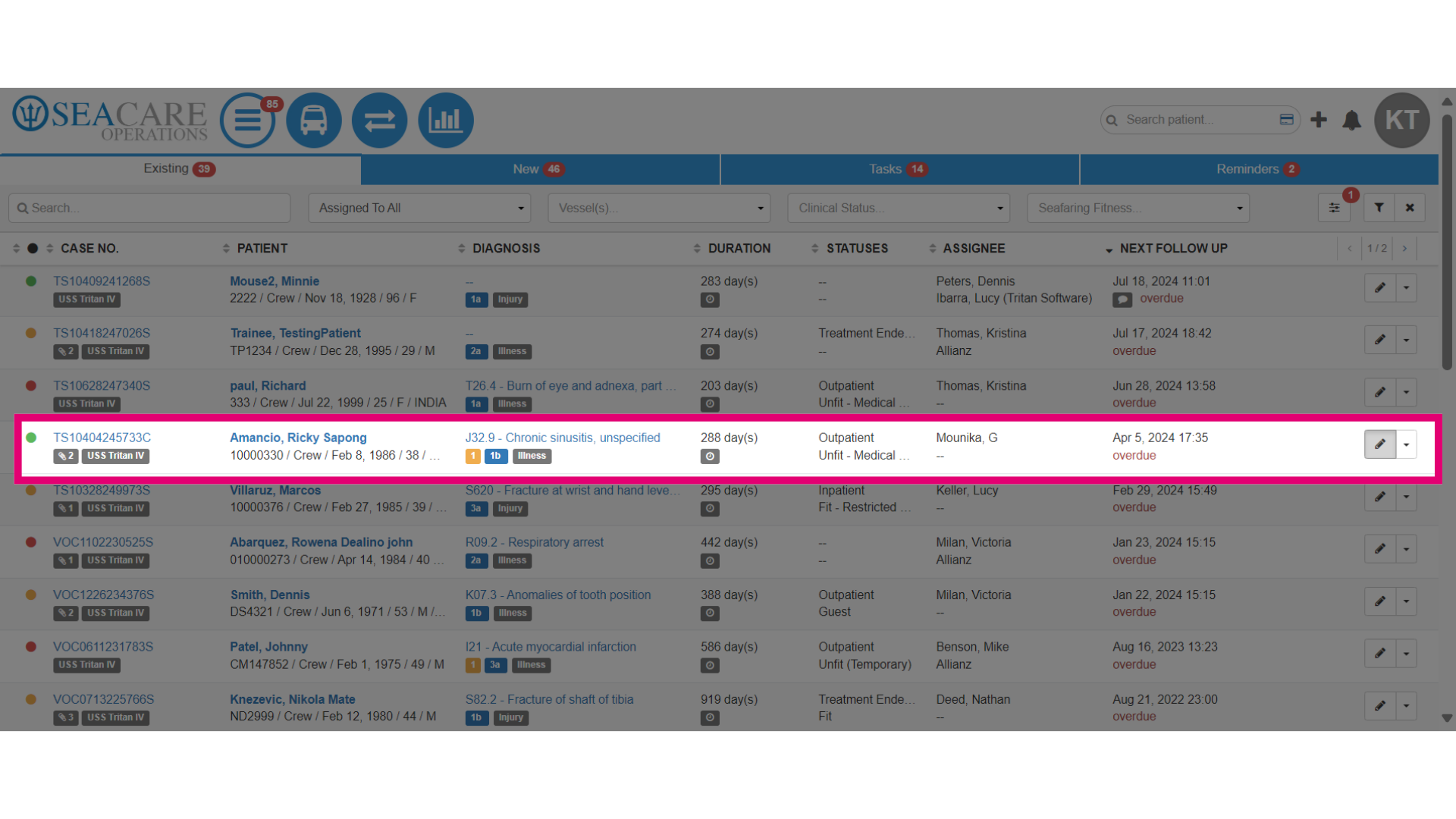Viewport: 1456px width, 819px height.
Task: Expand actions arrow for Amancio, Ricky Sapong row
Action: tap(1407, 444)
